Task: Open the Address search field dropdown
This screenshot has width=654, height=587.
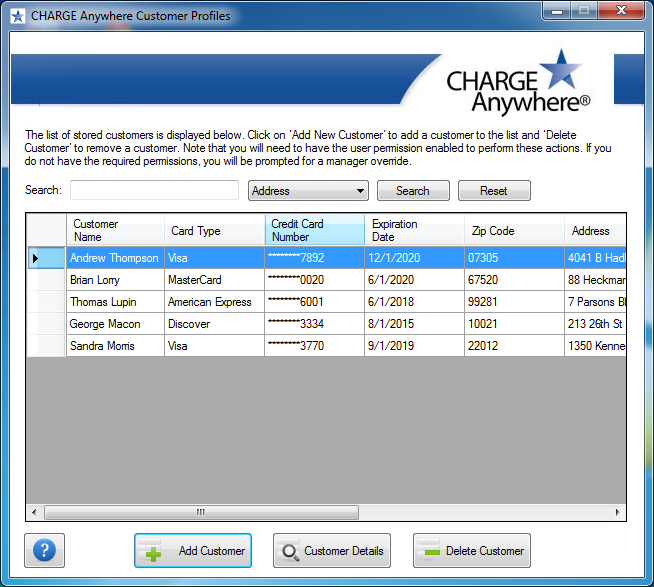Action: pos(308,191)
